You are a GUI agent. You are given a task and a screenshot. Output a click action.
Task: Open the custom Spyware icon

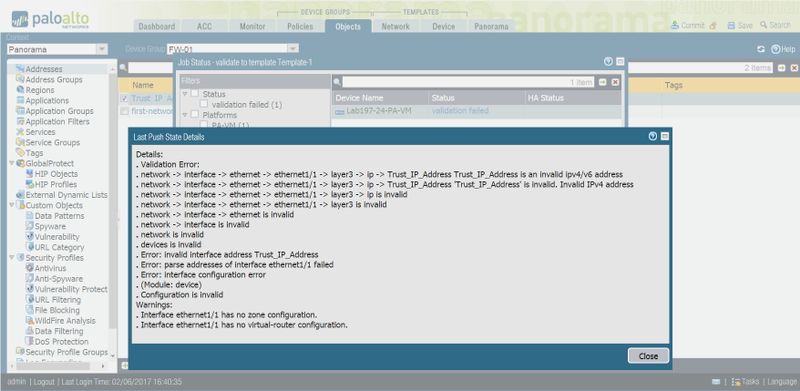point(30,226)
